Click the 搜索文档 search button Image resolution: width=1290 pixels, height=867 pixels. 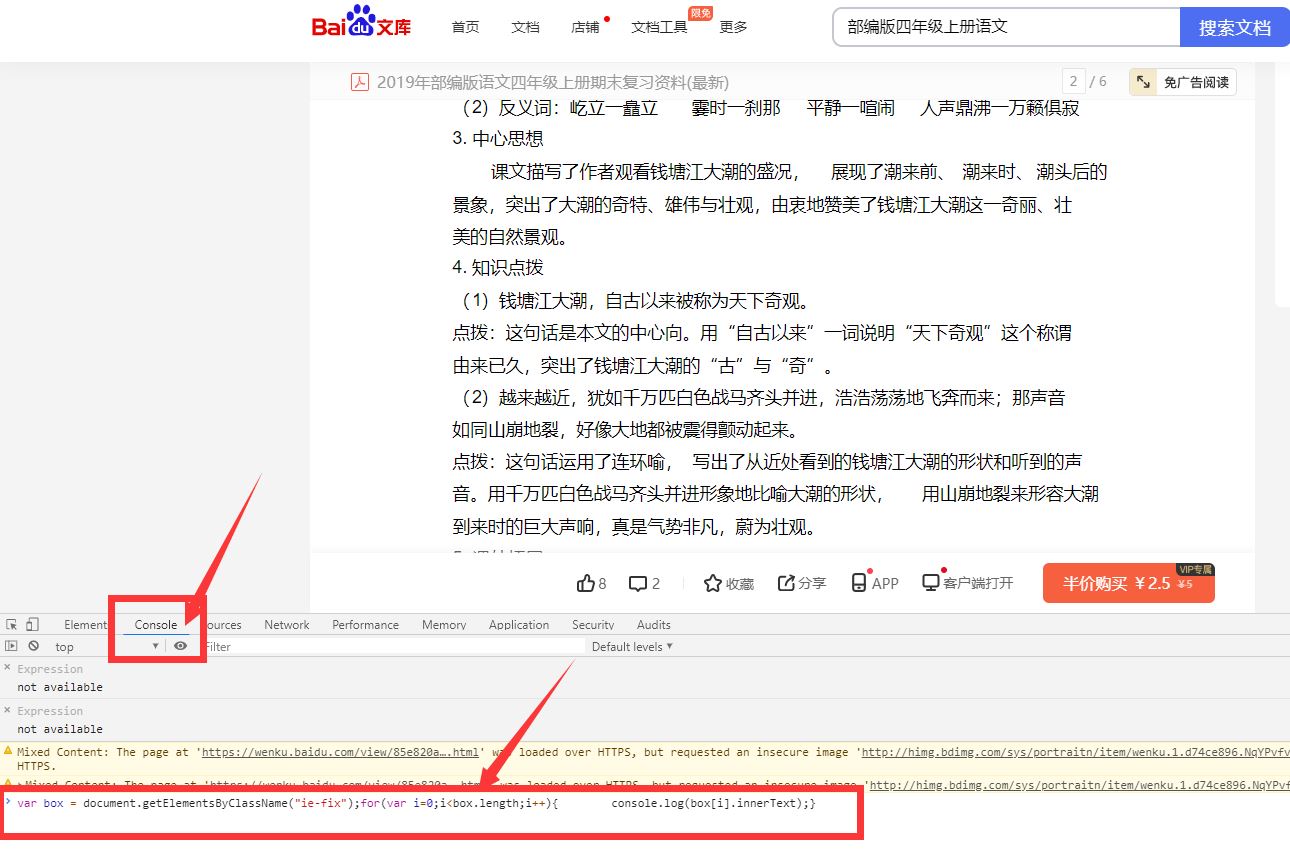(x=1234, y=28)
